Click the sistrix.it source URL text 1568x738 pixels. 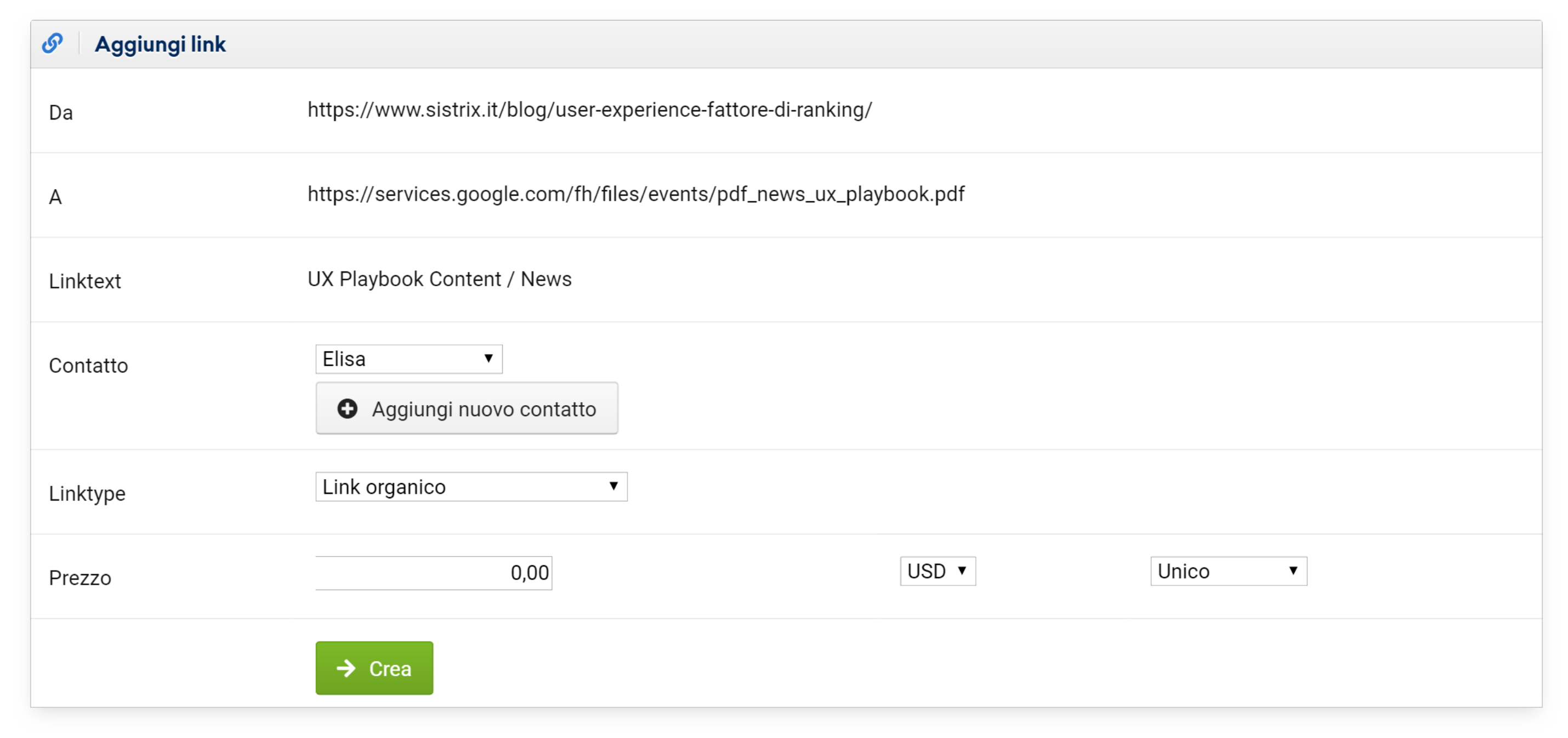pos(589,110)
